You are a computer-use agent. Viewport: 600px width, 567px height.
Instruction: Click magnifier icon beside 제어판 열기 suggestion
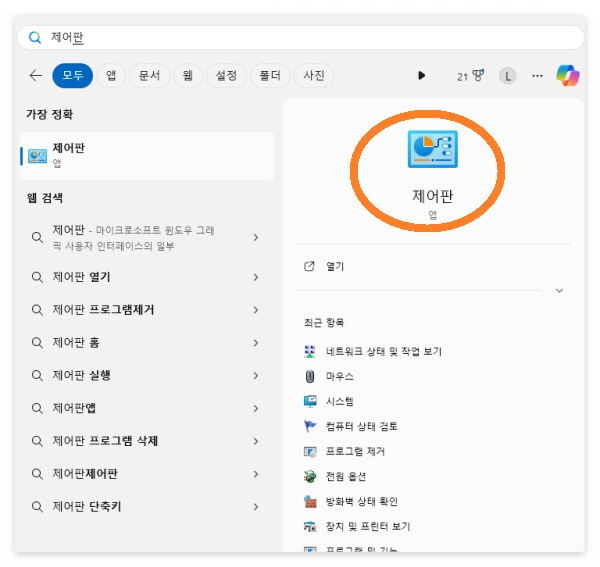pyautogui.click(x=37, y=277)
